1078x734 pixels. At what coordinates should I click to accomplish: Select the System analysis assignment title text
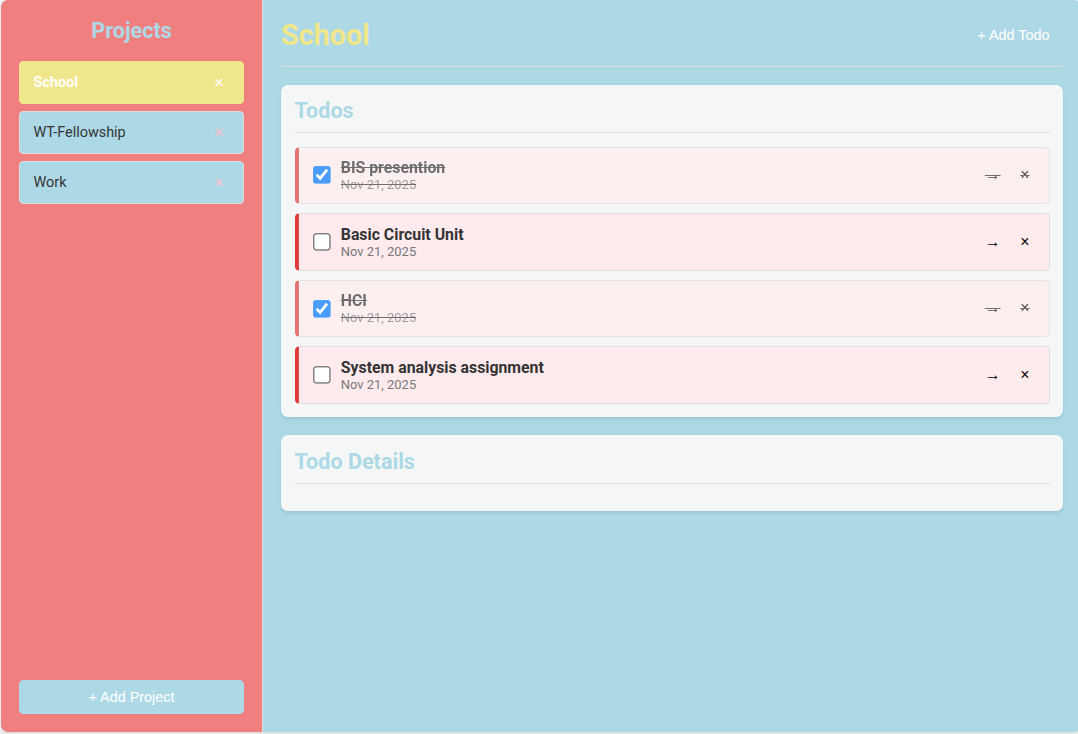442,367
